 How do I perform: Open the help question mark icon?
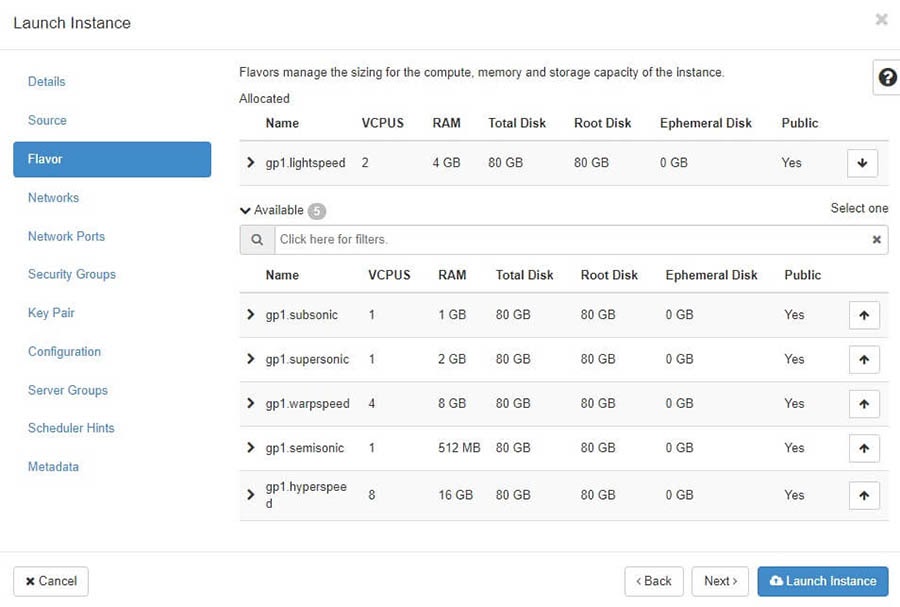(886, 78)
